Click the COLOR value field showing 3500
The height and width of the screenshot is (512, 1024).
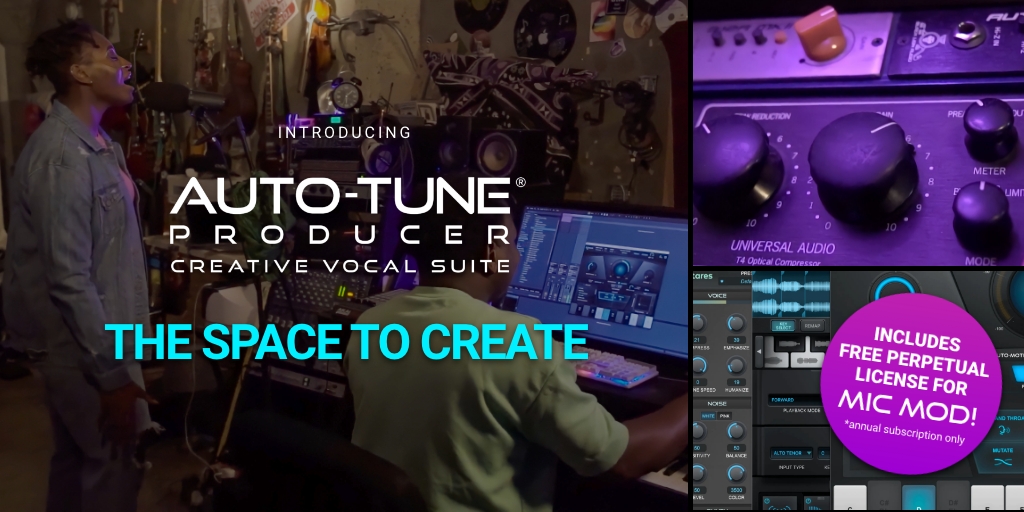click(x=737, y=490)
